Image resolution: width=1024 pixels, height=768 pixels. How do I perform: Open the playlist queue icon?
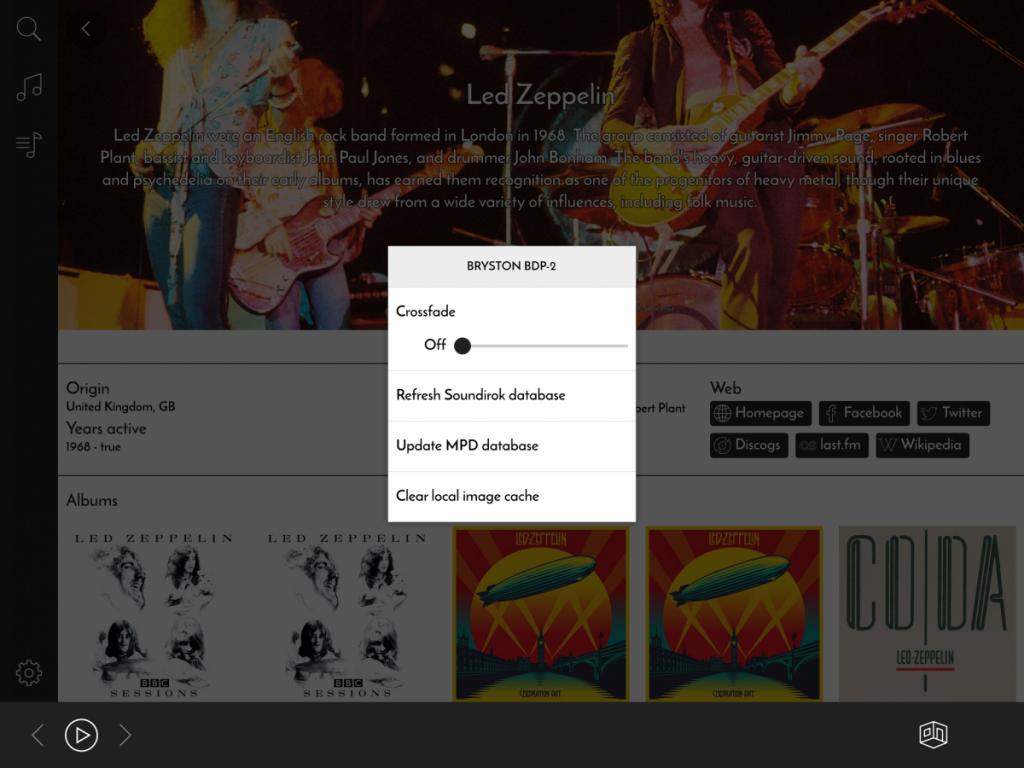pyautogui.click(x=29, y=144)
